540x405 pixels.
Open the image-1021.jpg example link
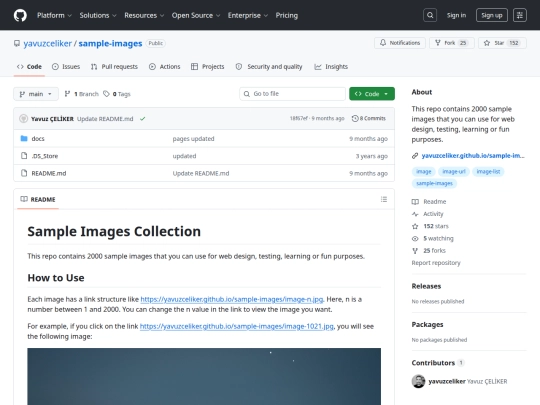pyautogui.click(x=237, y=326)
